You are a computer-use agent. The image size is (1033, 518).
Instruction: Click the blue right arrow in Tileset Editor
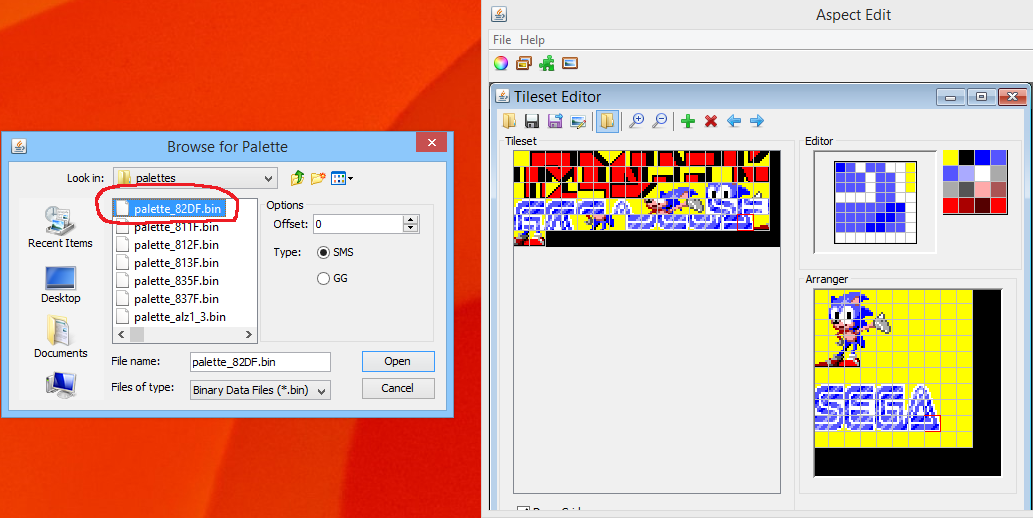[x=757, y=121]
